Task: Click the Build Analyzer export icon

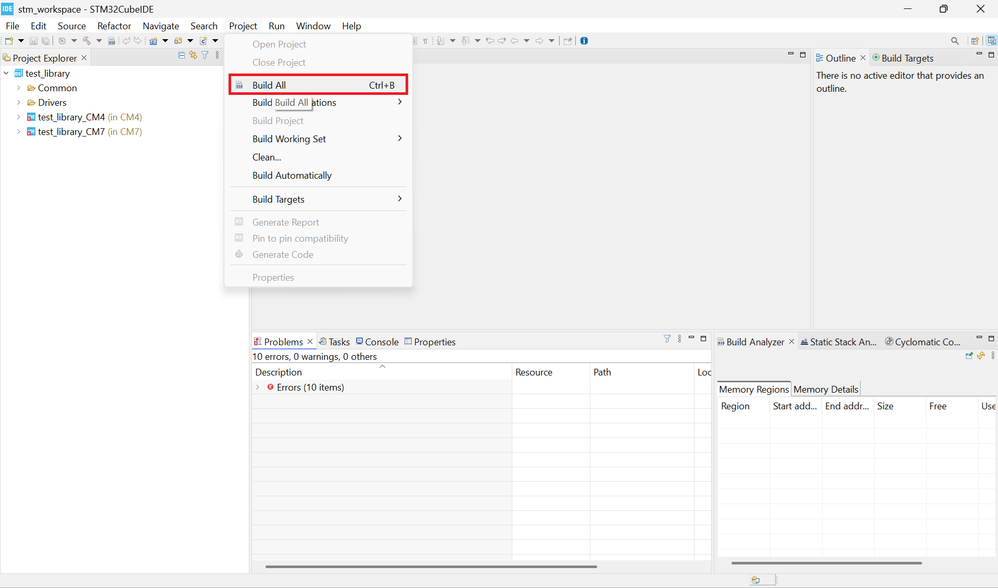Action: click(x=969, y=355)
